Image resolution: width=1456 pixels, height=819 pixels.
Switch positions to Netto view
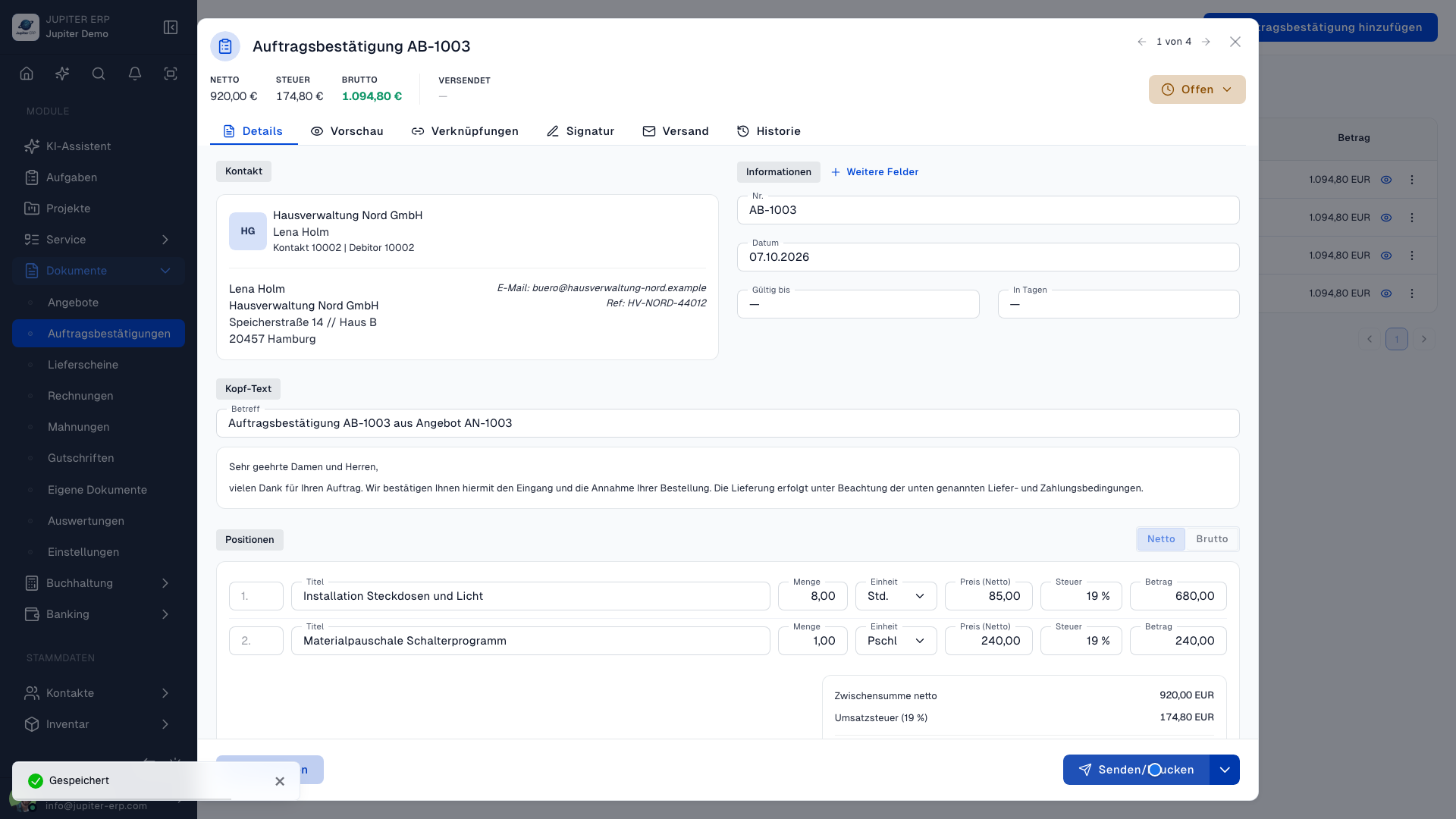pyautogui.click(x=1161, y=539)
